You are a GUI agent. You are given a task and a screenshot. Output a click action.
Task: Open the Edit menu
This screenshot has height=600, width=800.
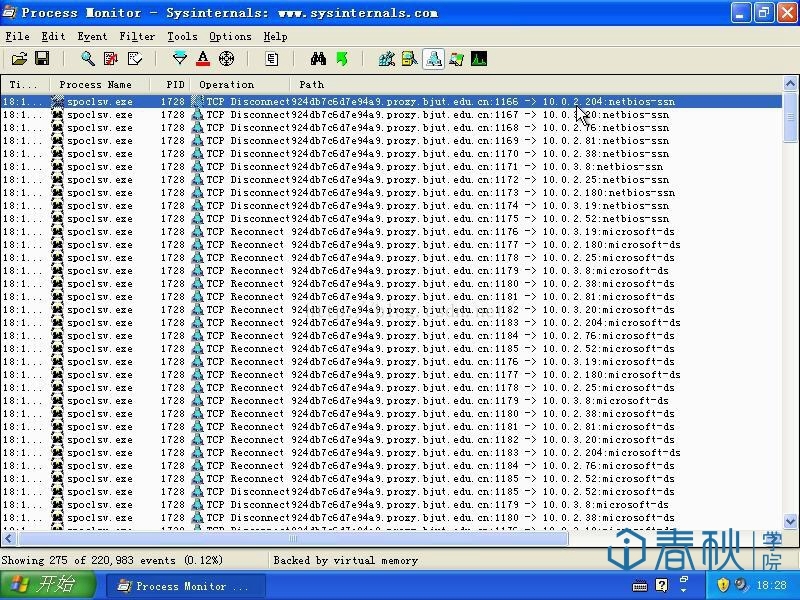tap(53, 36)
